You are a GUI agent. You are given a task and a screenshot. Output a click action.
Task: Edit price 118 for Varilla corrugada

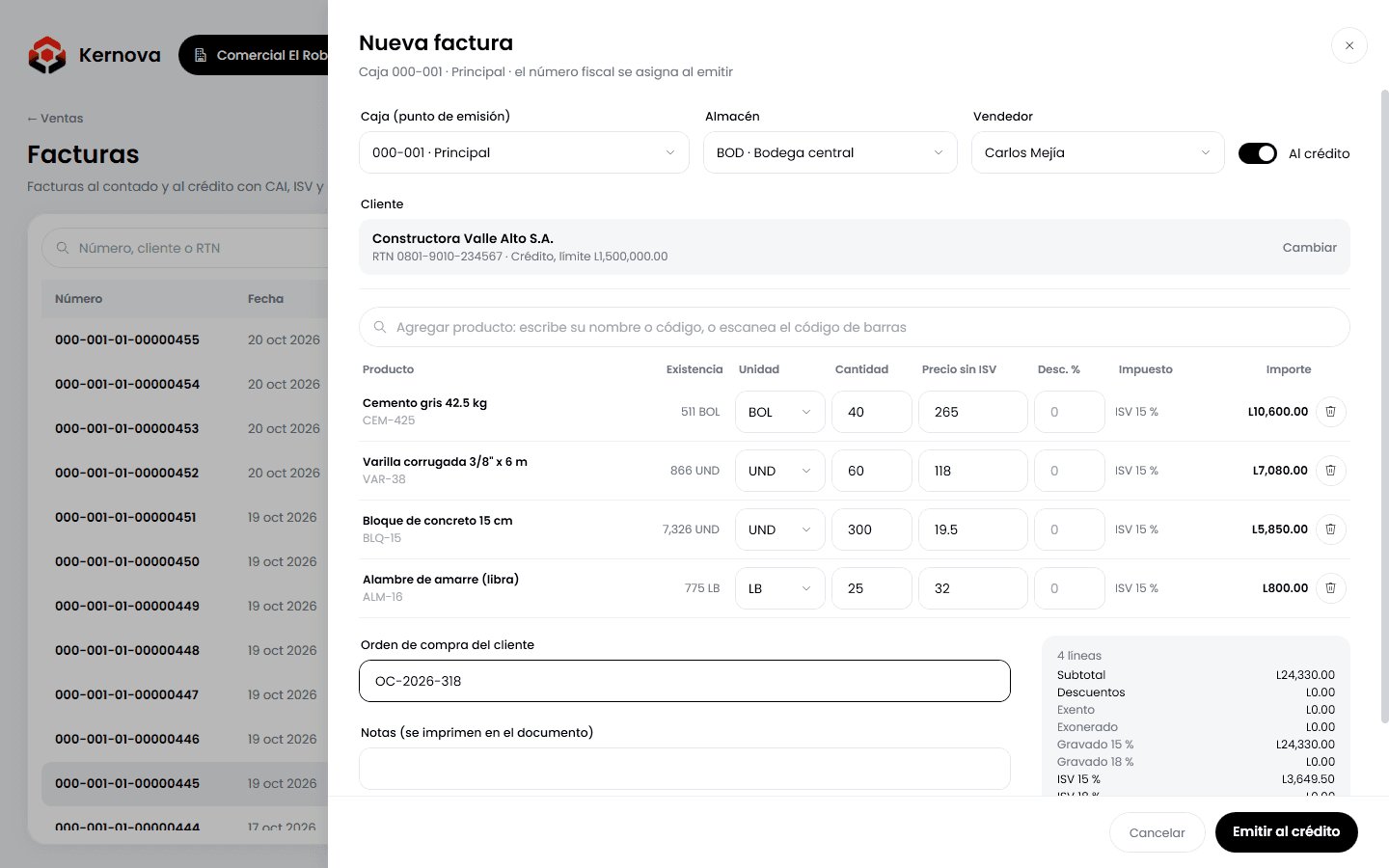(x=973, y=471)
